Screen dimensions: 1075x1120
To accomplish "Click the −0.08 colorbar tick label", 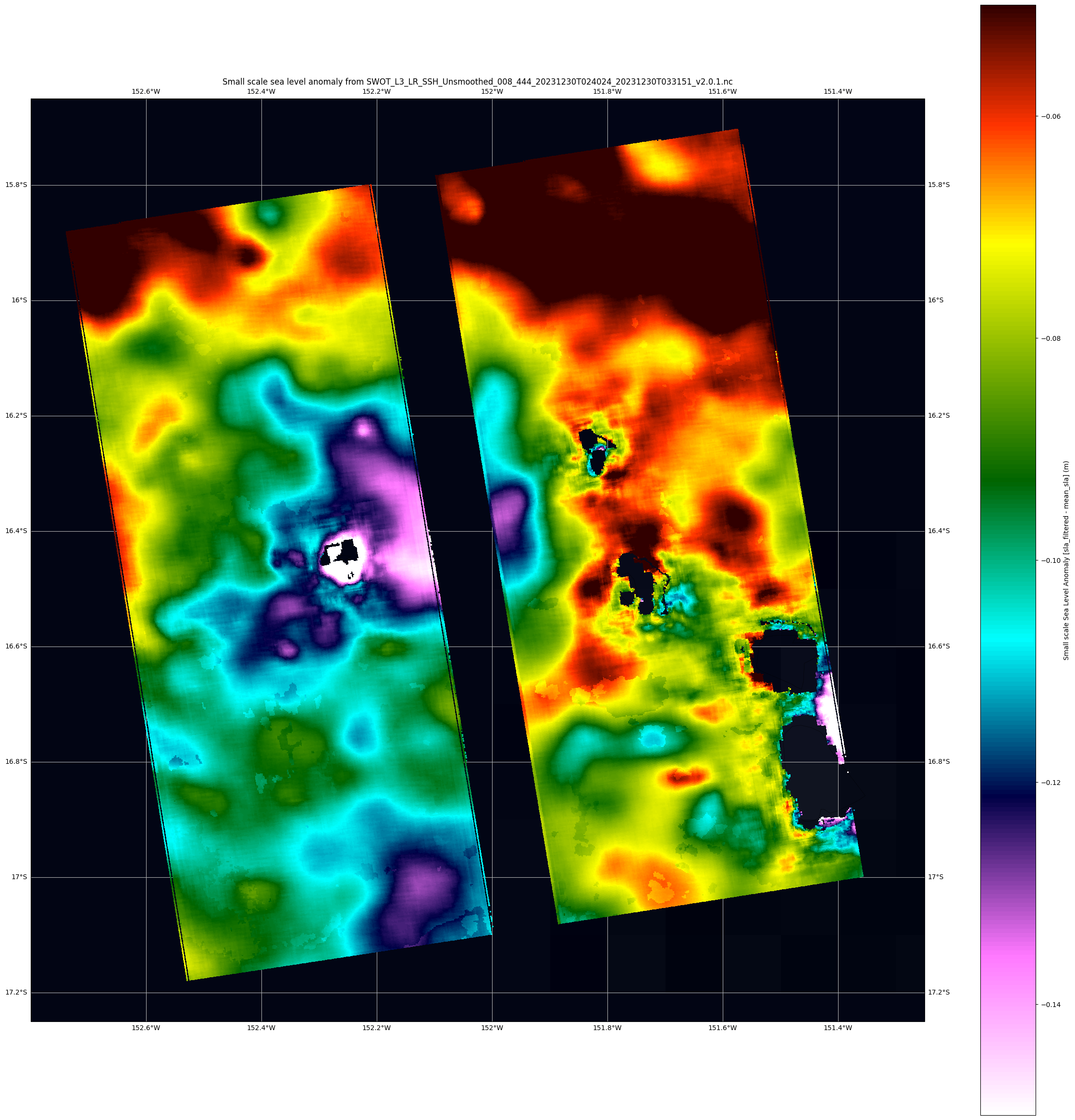I will [x=1050, y=338].
